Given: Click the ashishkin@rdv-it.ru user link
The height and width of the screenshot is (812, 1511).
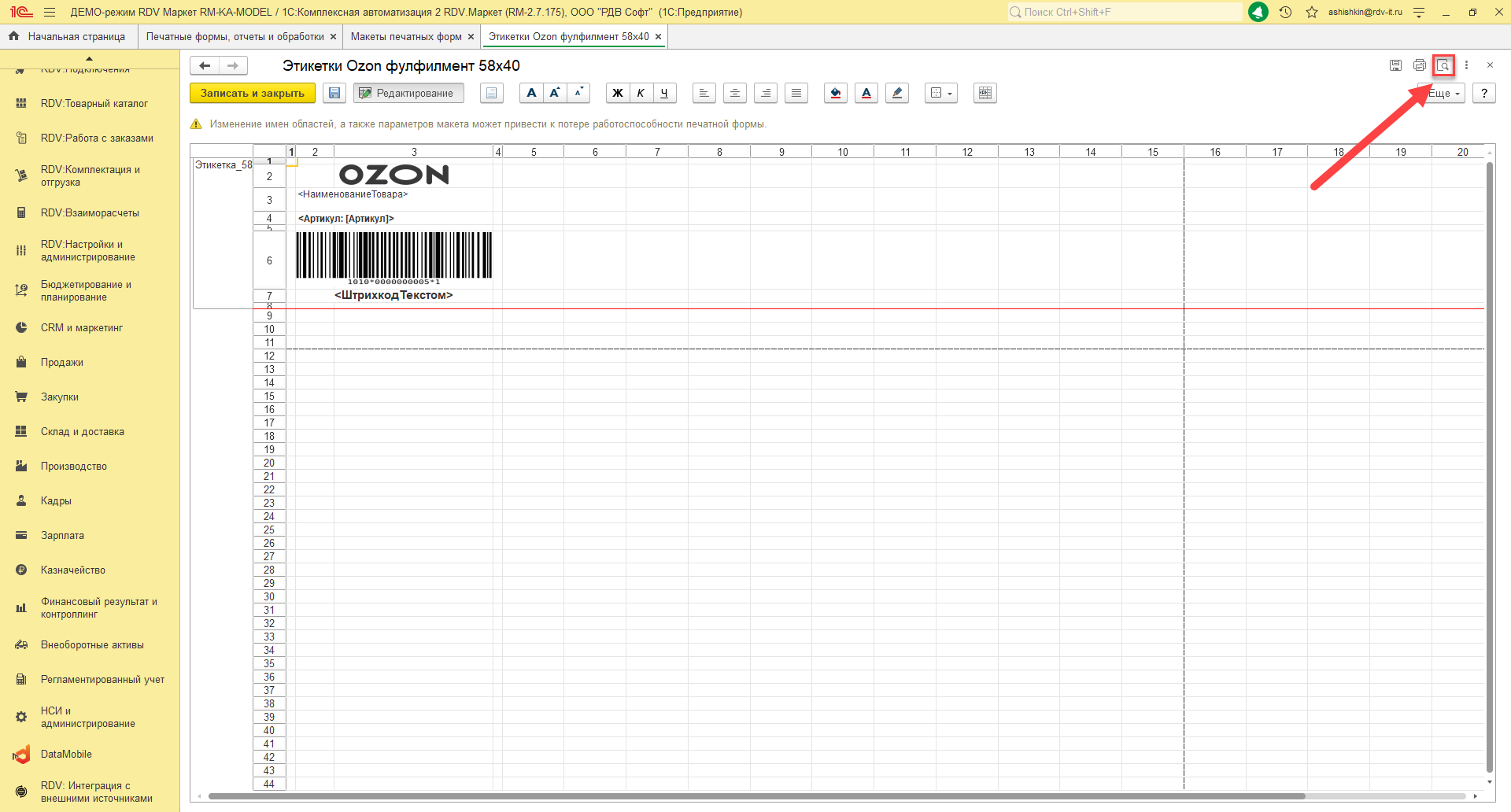Looking at the screenshot, I should point(1365,12).
